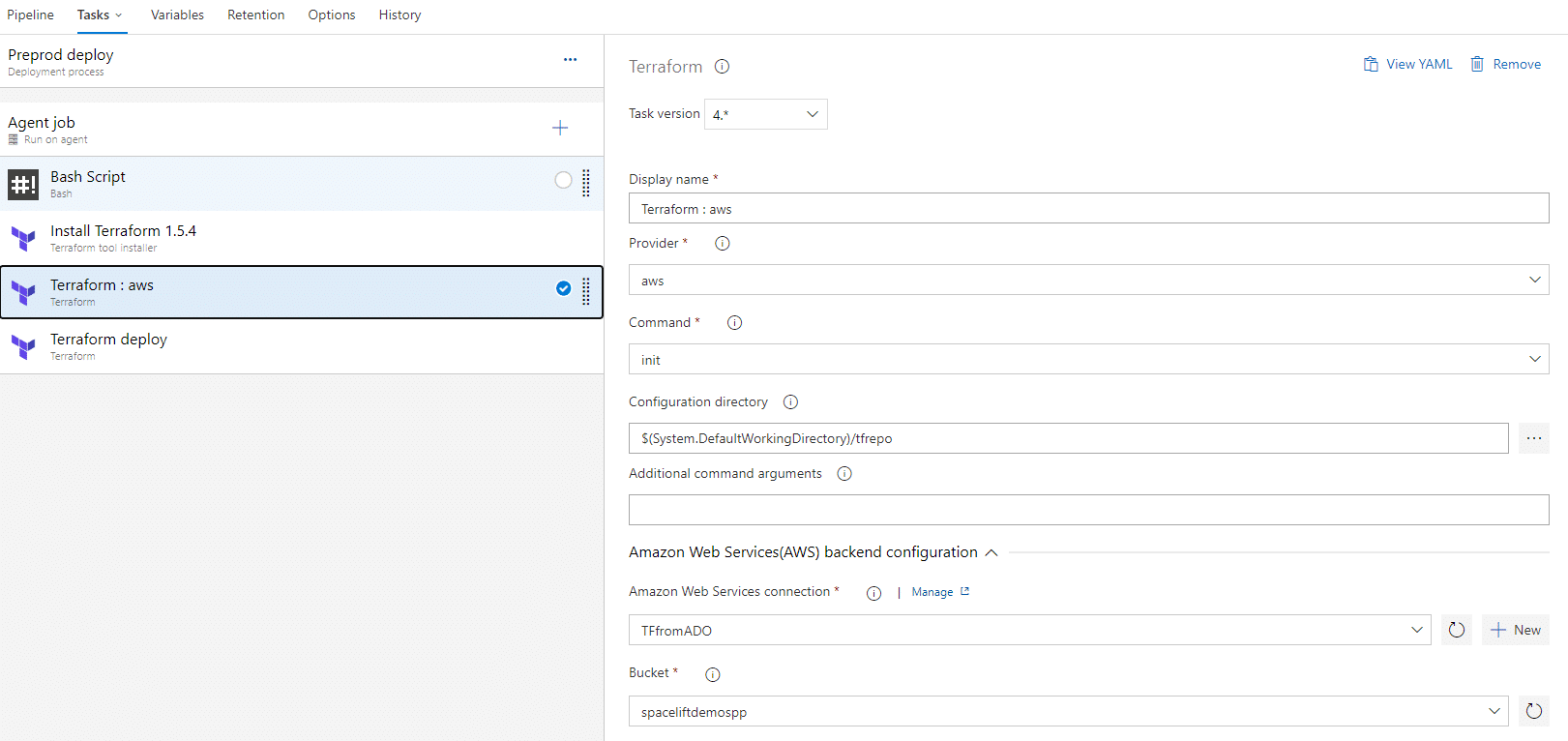Show info for Bucket field
Image resolution: width=1568 pixels, height=741 pixels.
point(713,674)
